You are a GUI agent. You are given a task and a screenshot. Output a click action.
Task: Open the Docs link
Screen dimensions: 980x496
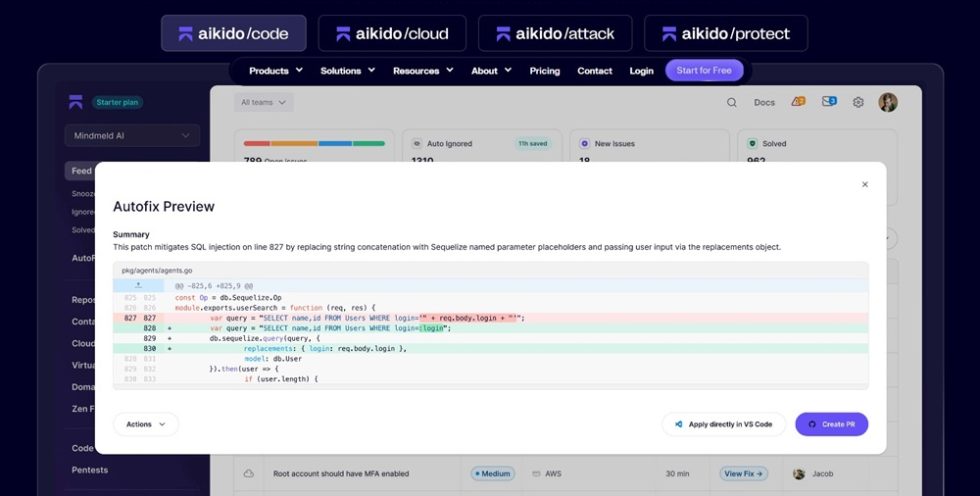(x=764, y=102)
